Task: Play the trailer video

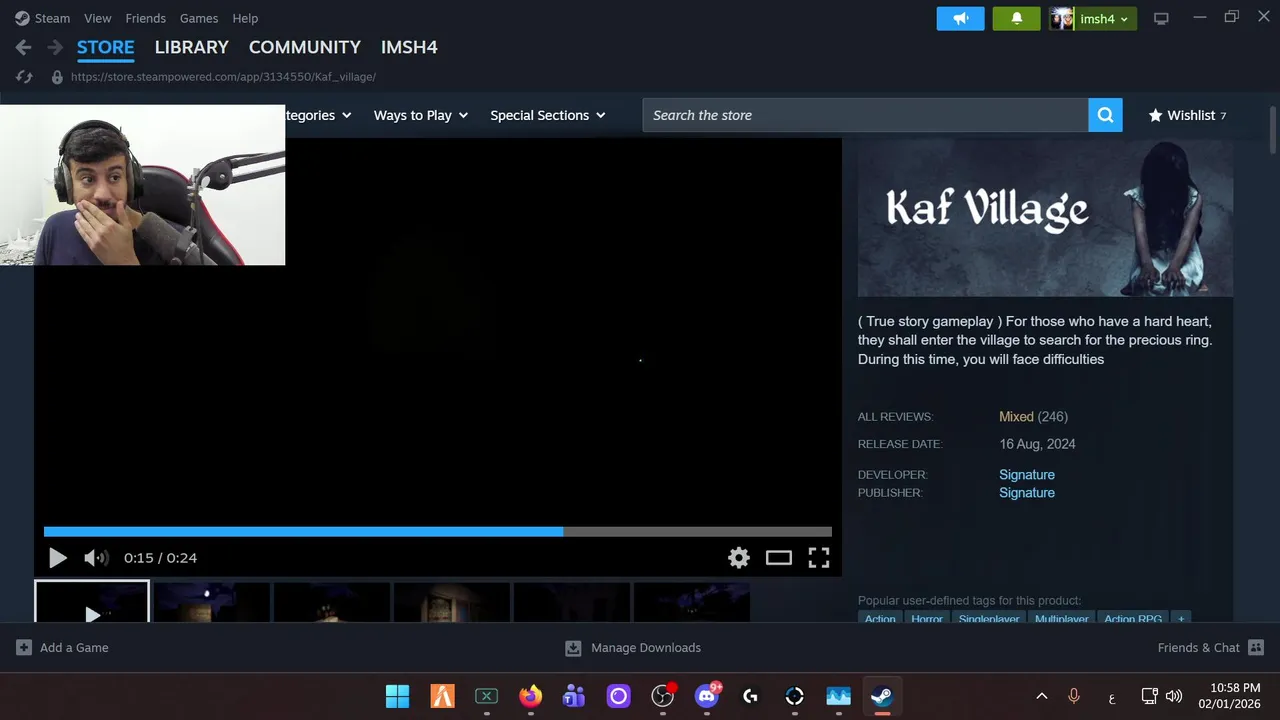Action: coord(58,558)
